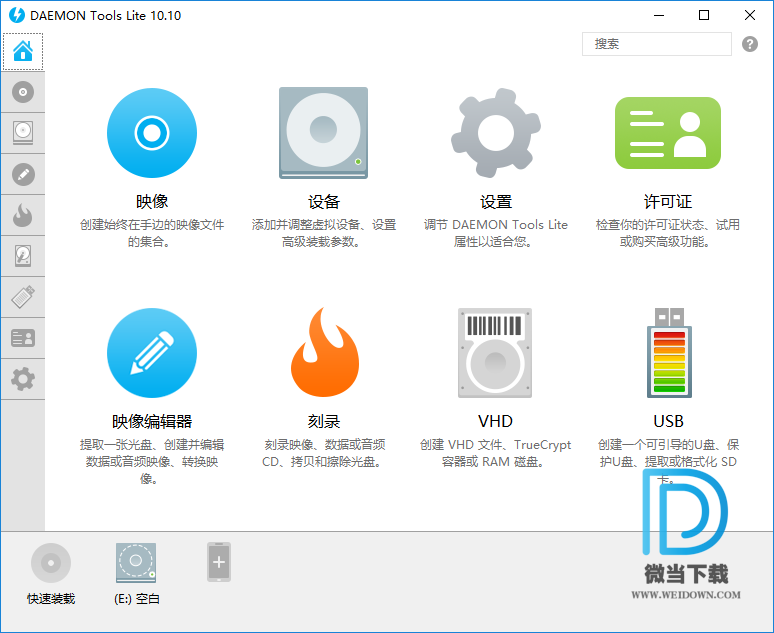The image size is (774, 633).
Task: Open the USB stick sidebar icon
Action: pyautogui.click(x=23, y=297)
